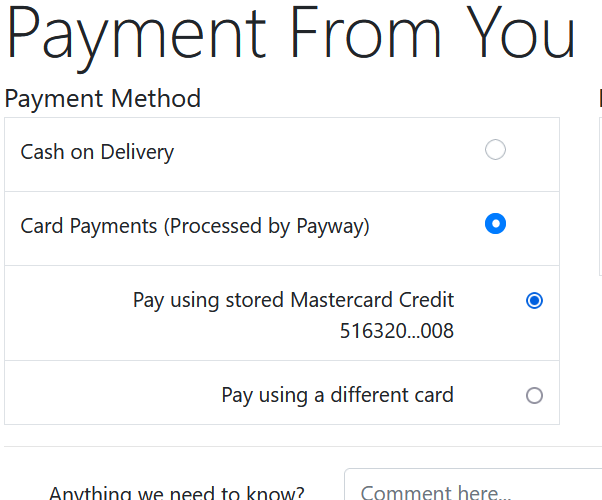Image resolution: width=602 pixels, height=500 pixels.
Task: Click the Comment here text field
Action: 473,486
